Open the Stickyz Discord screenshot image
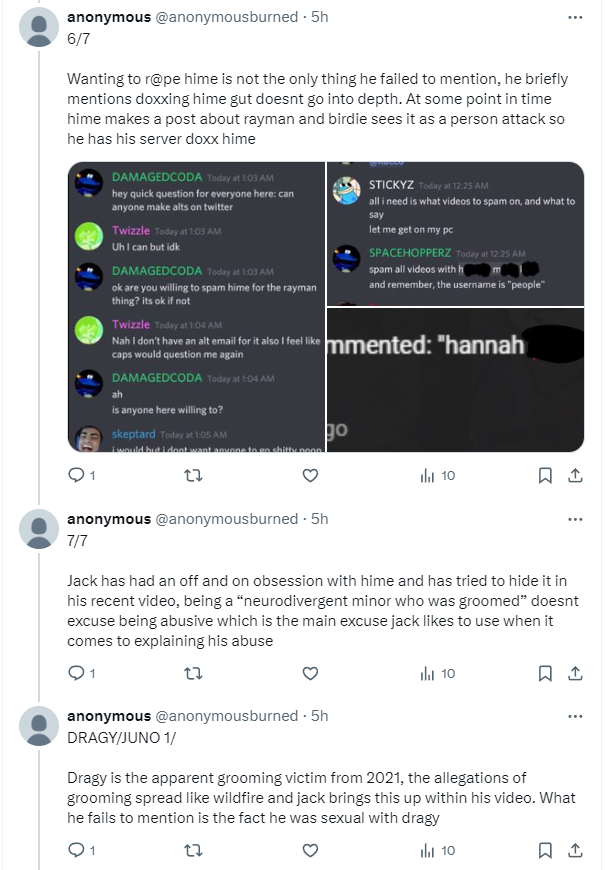This screenshot has width=605, height=870. (x=455, y=233)
